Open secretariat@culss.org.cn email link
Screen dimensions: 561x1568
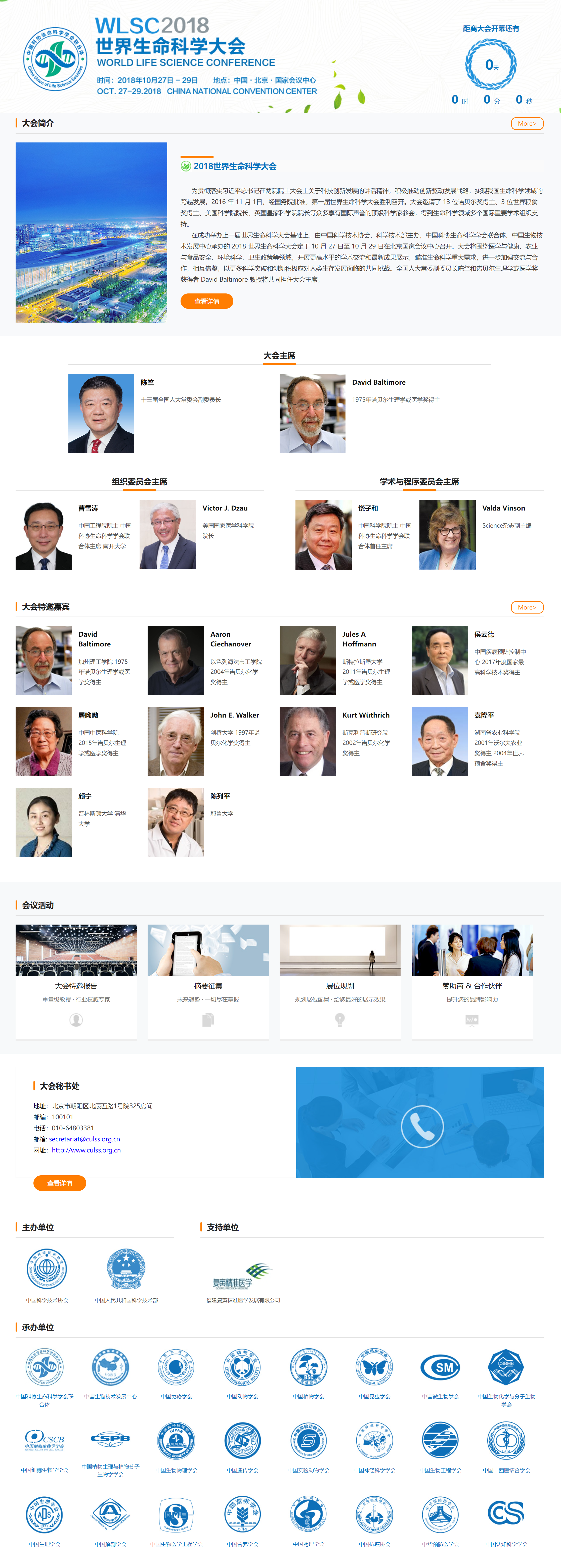tap(85, 1139)
